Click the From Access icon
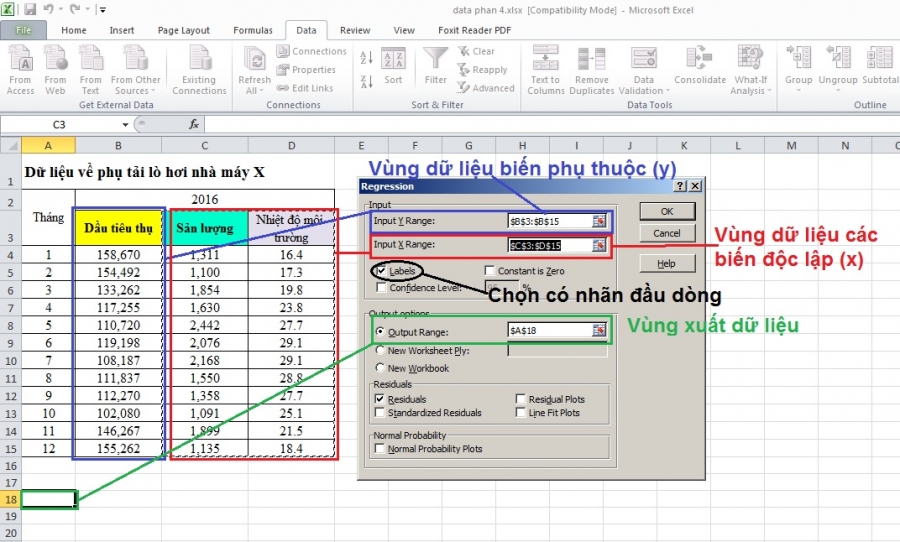 coord(20,60)
